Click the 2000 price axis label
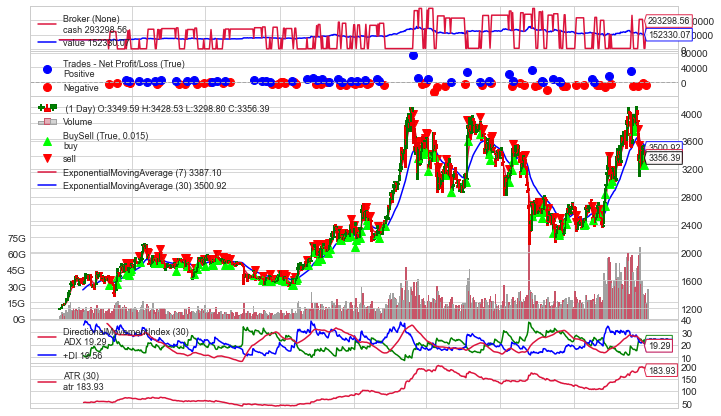Viewport: 721px width, 416px height. point(691,254)
